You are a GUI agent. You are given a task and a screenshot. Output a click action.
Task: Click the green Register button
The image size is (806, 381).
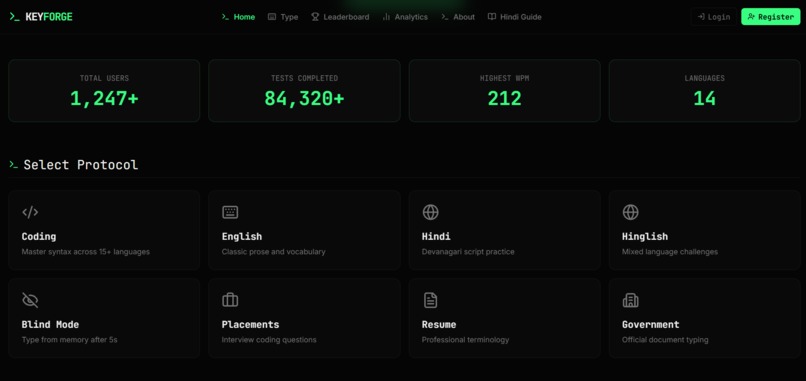tap(771, 16)
